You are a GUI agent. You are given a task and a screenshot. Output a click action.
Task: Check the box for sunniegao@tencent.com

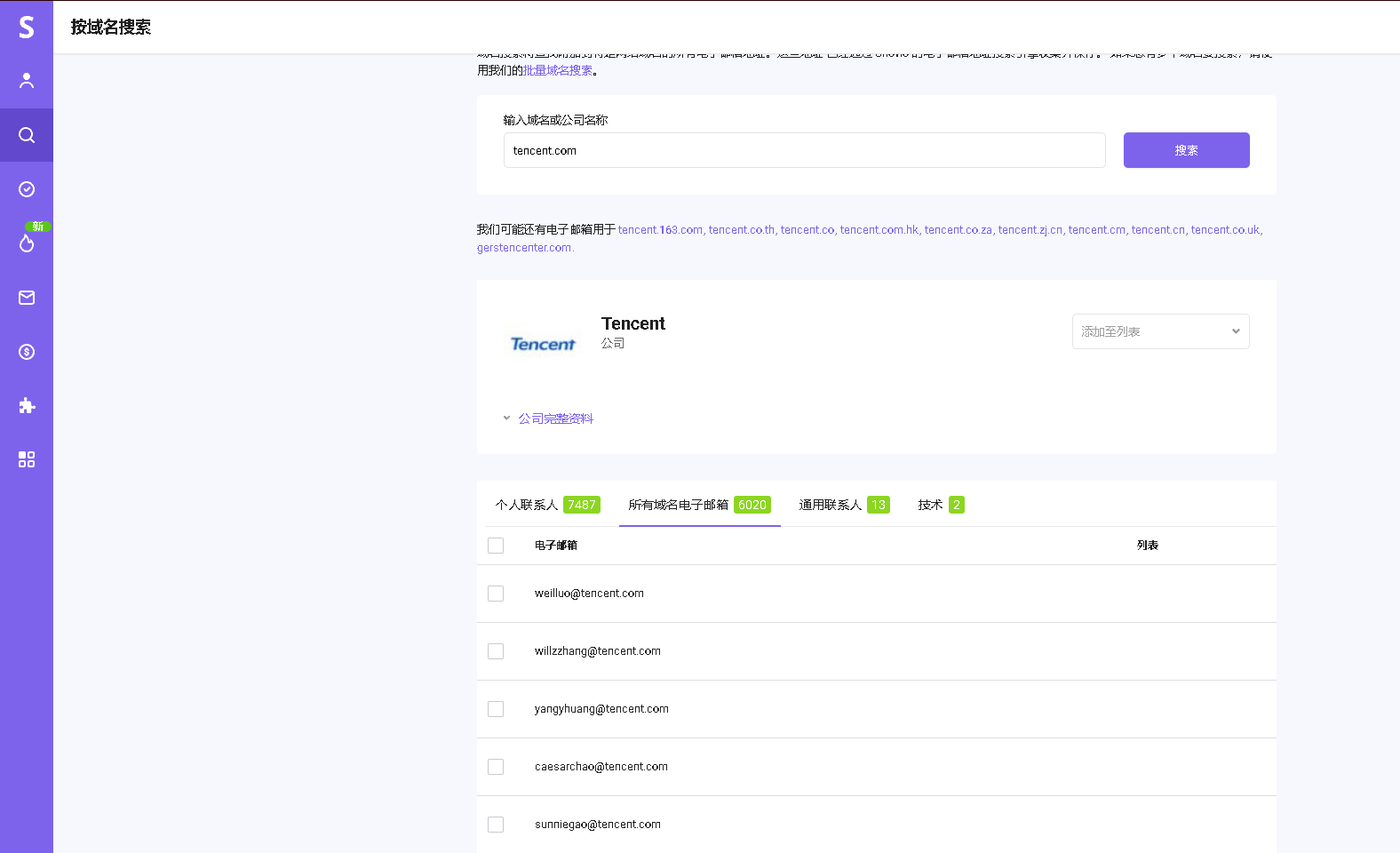496,825
